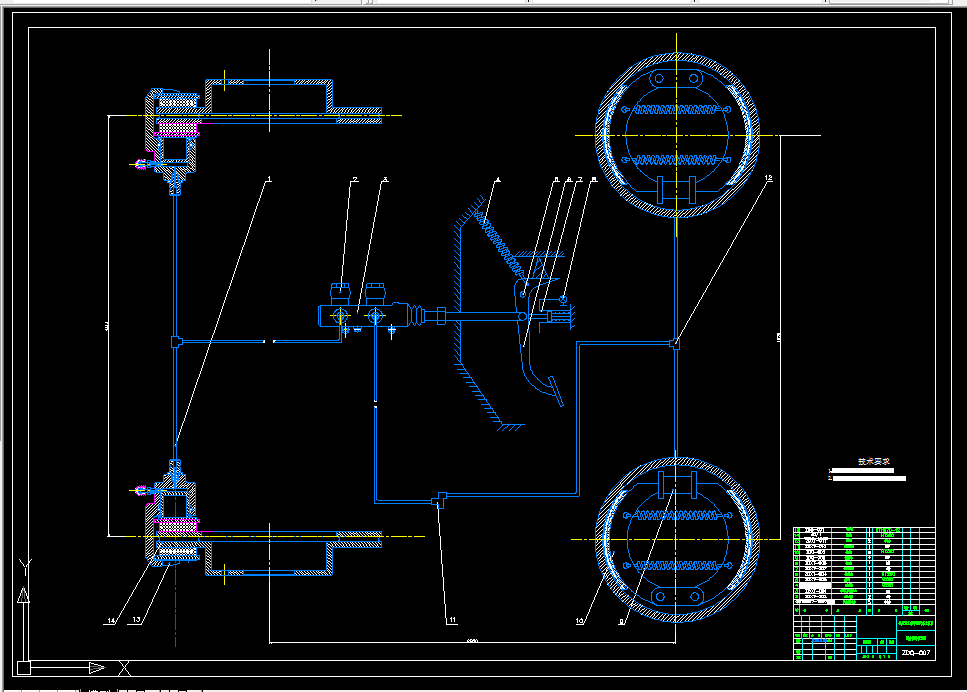This screenshot has height=692, width=967.
Task: Click callout number 12 label
Action: tap(768, 178)
